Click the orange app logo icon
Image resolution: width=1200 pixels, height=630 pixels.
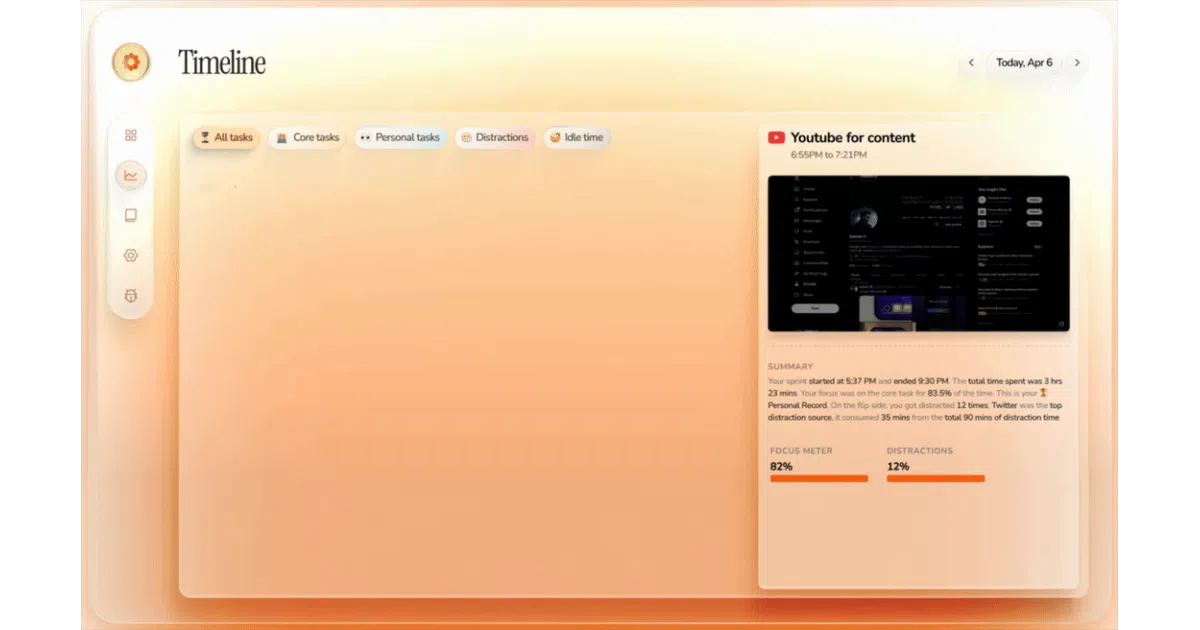tap(131, 62)
